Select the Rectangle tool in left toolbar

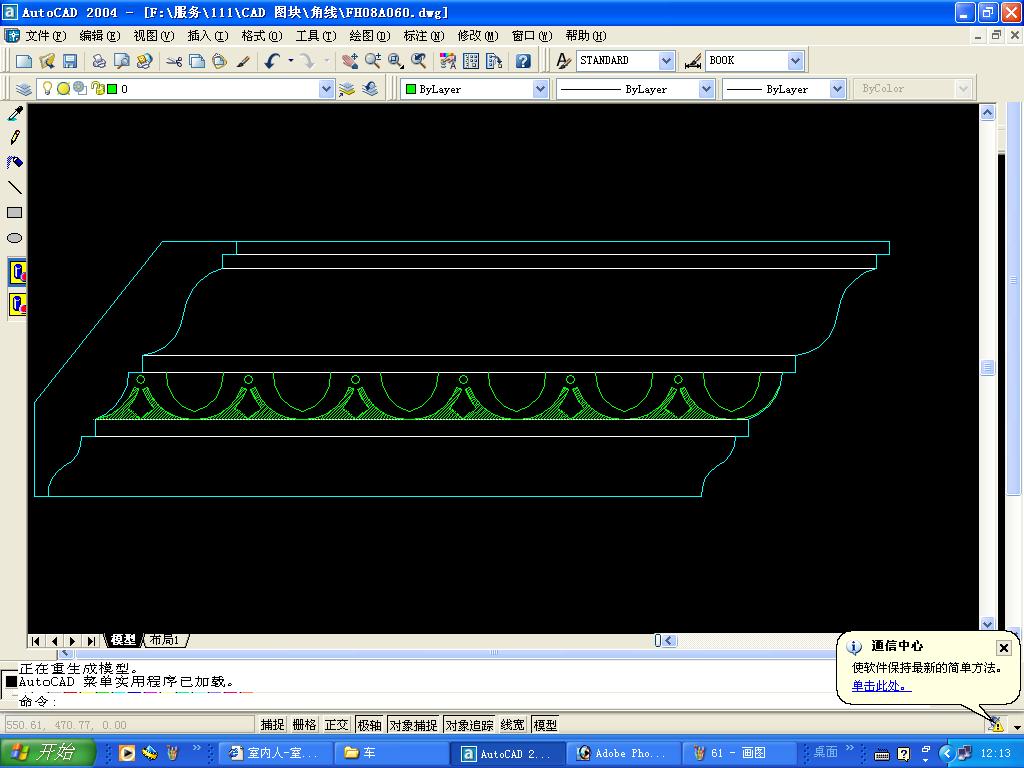point(15,213)
